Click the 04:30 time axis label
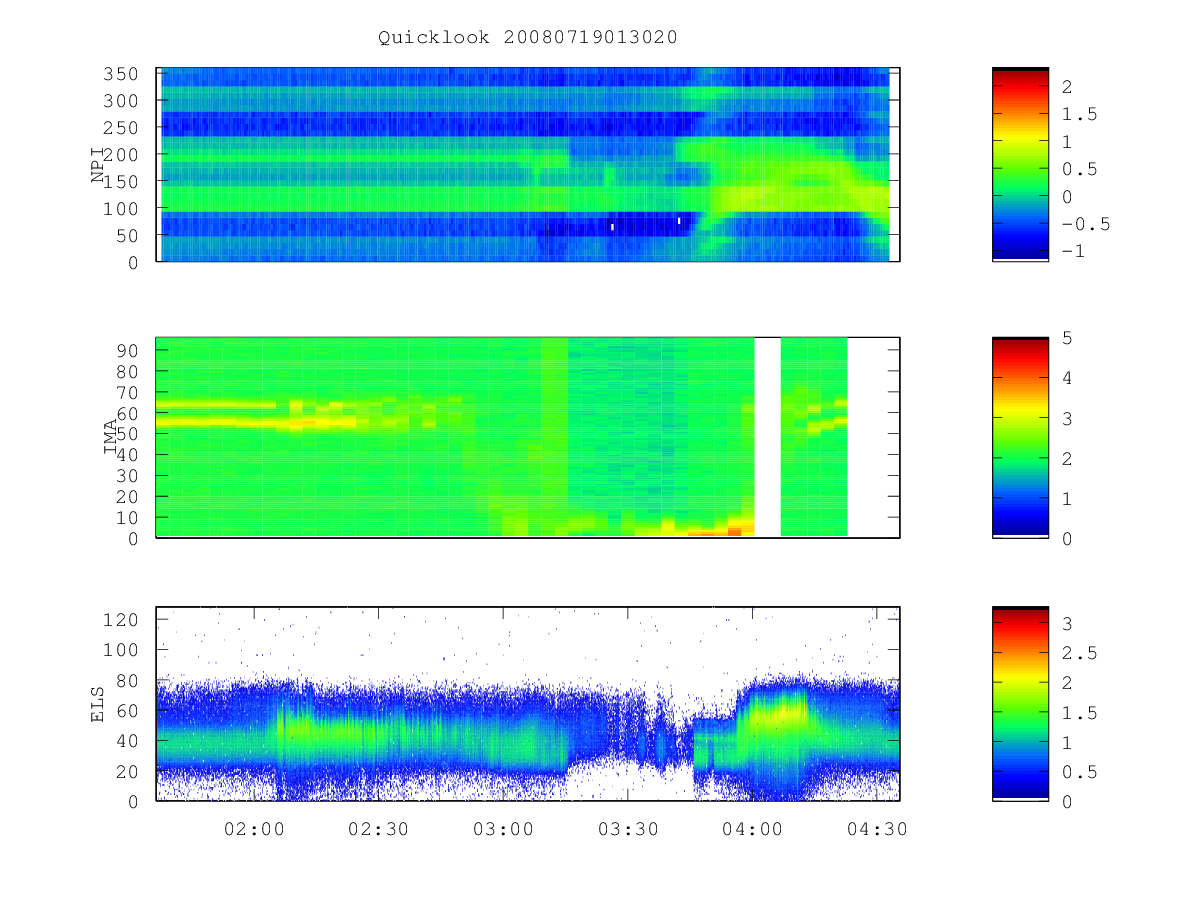1200x900 pixels. 877,829
